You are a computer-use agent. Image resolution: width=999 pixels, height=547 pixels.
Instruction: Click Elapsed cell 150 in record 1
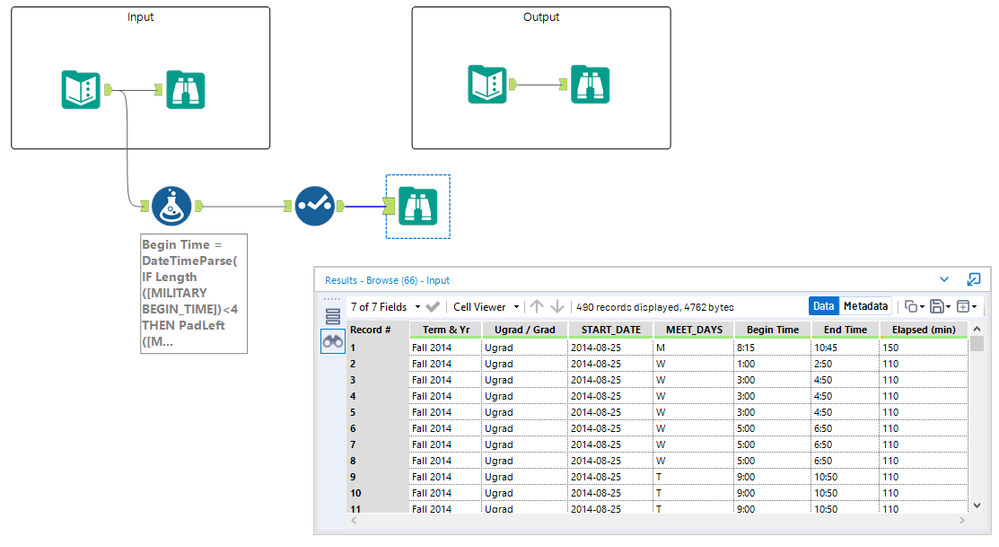923,348
